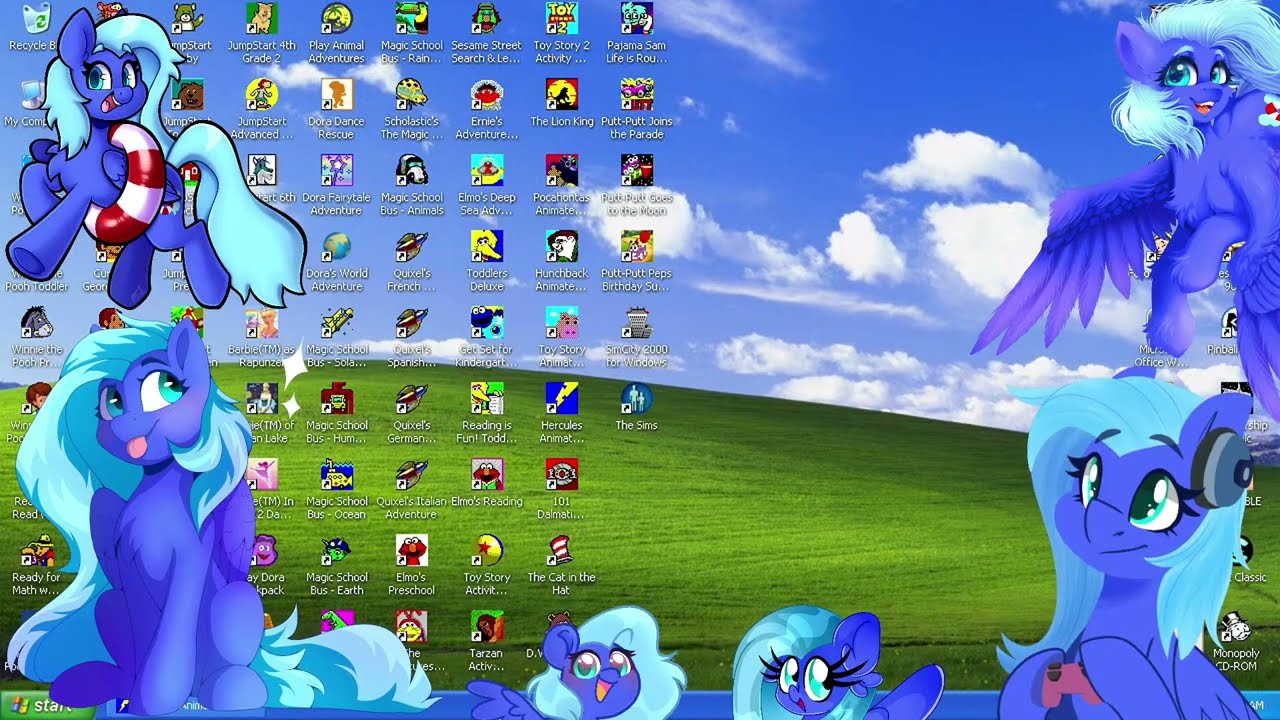Launch 101 Dalmatians shortcut

point(561,489)
